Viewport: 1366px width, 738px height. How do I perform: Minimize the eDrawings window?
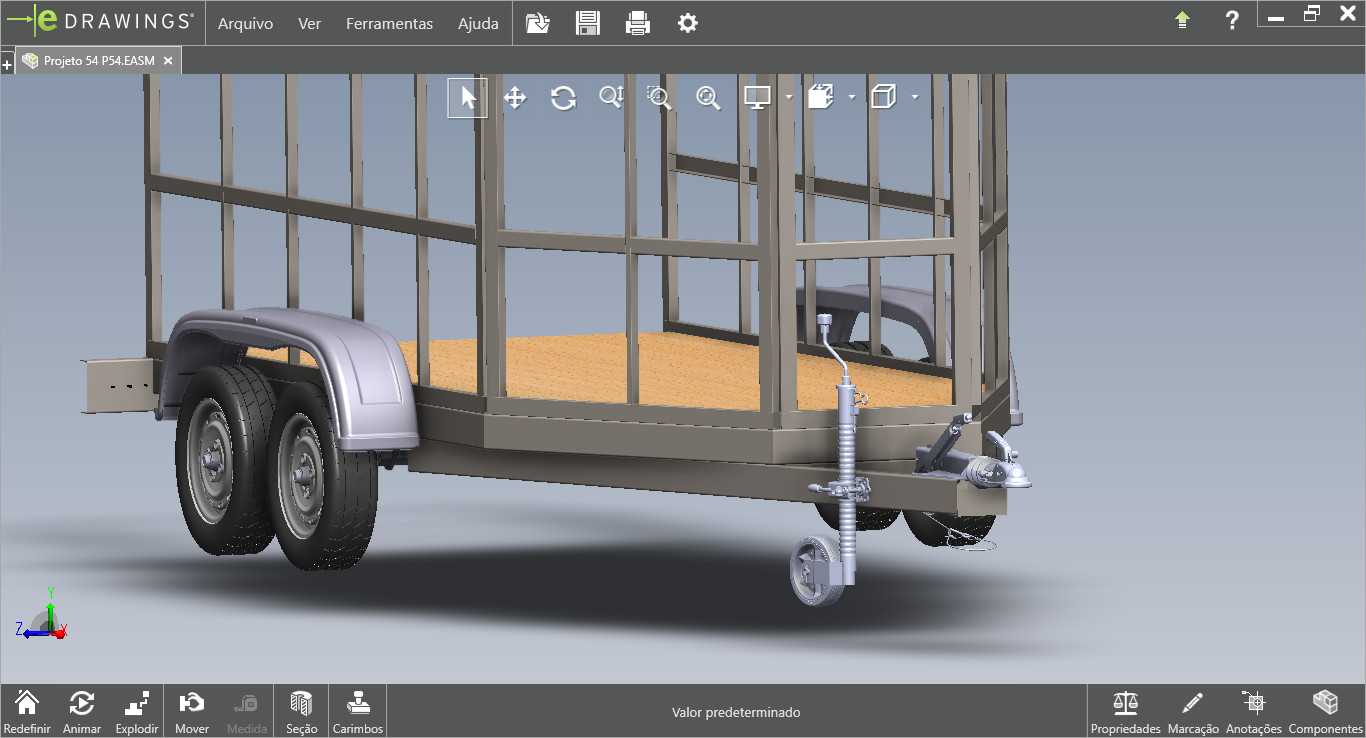coord(1275,16)
